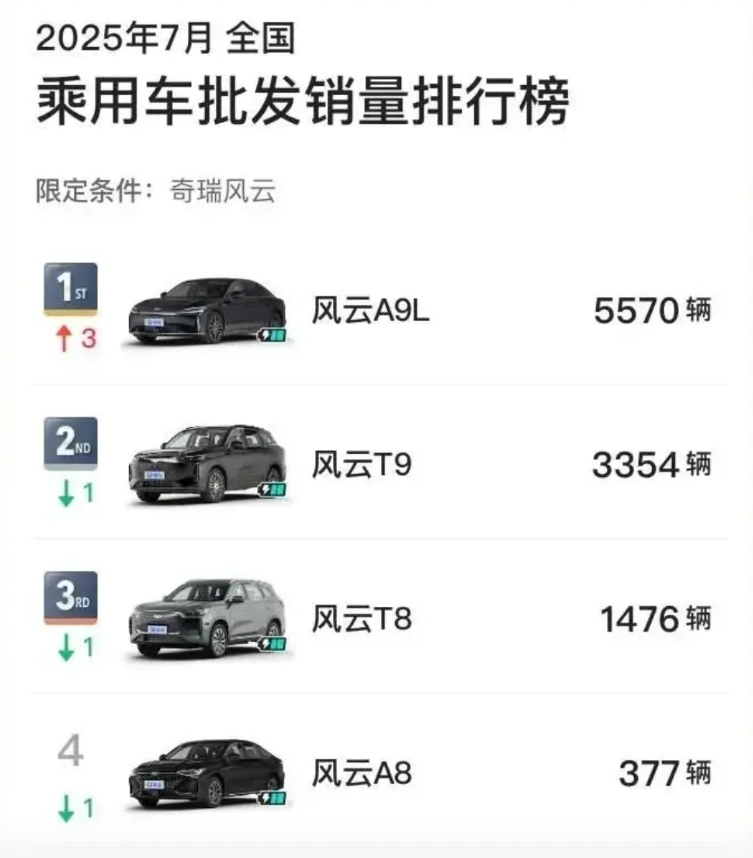Click the red up-arrow rank change indicator
The width and height of the screenshot is (753, 858).
pos(65,339)
